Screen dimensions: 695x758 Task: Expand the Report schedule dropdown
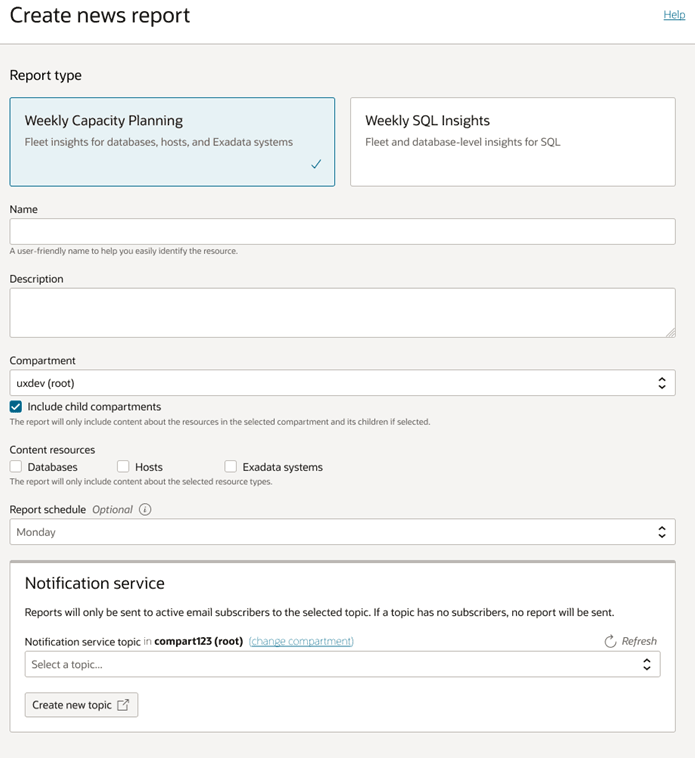click(342, 532)
